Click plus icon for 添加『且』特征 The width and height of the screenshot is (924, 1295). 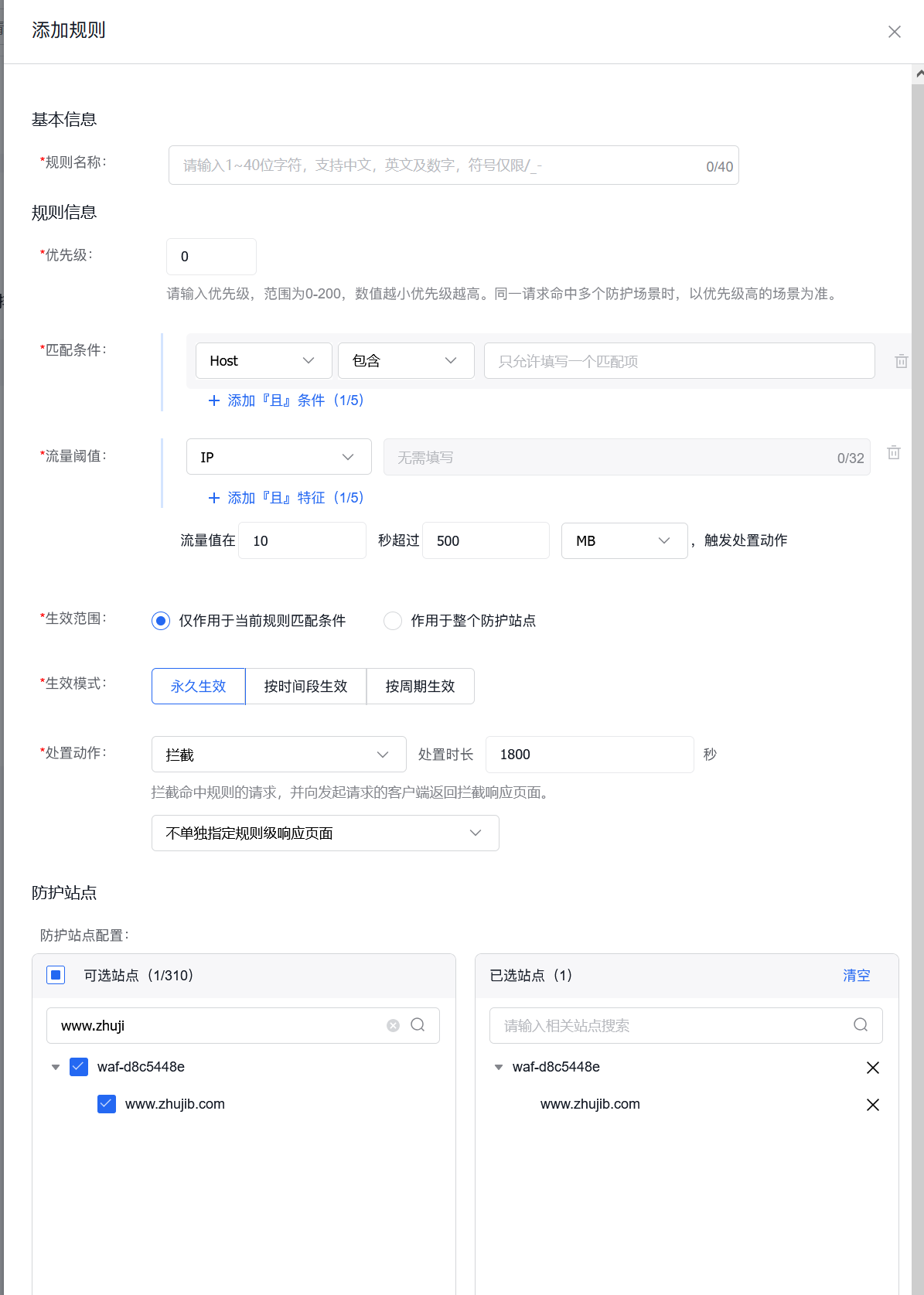coord(214,498)
